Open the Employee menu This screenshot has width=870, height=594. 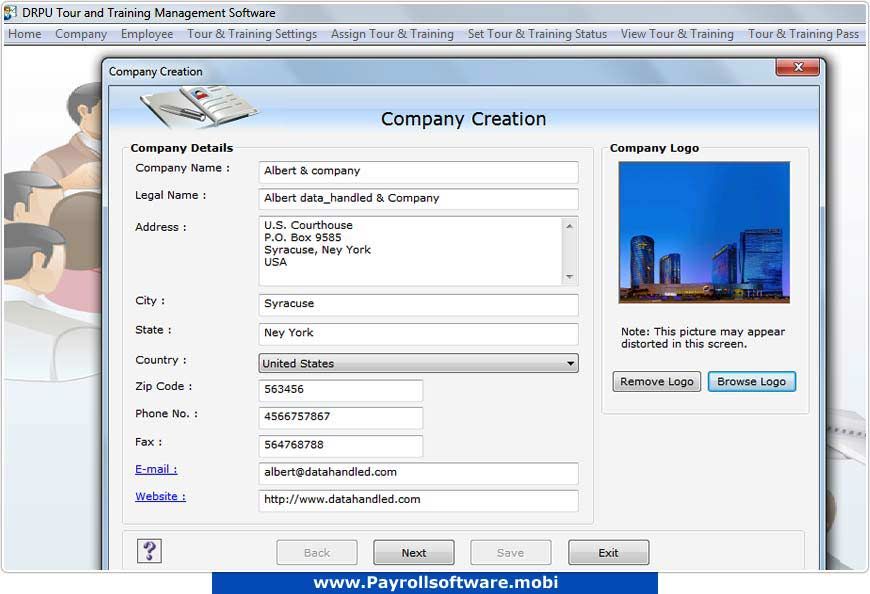(147, 34)
